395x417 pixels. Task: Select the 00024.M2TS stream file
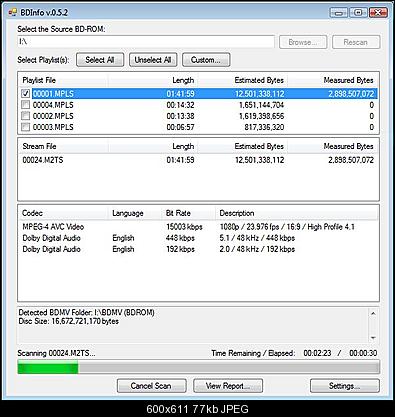tap(198, 160)
